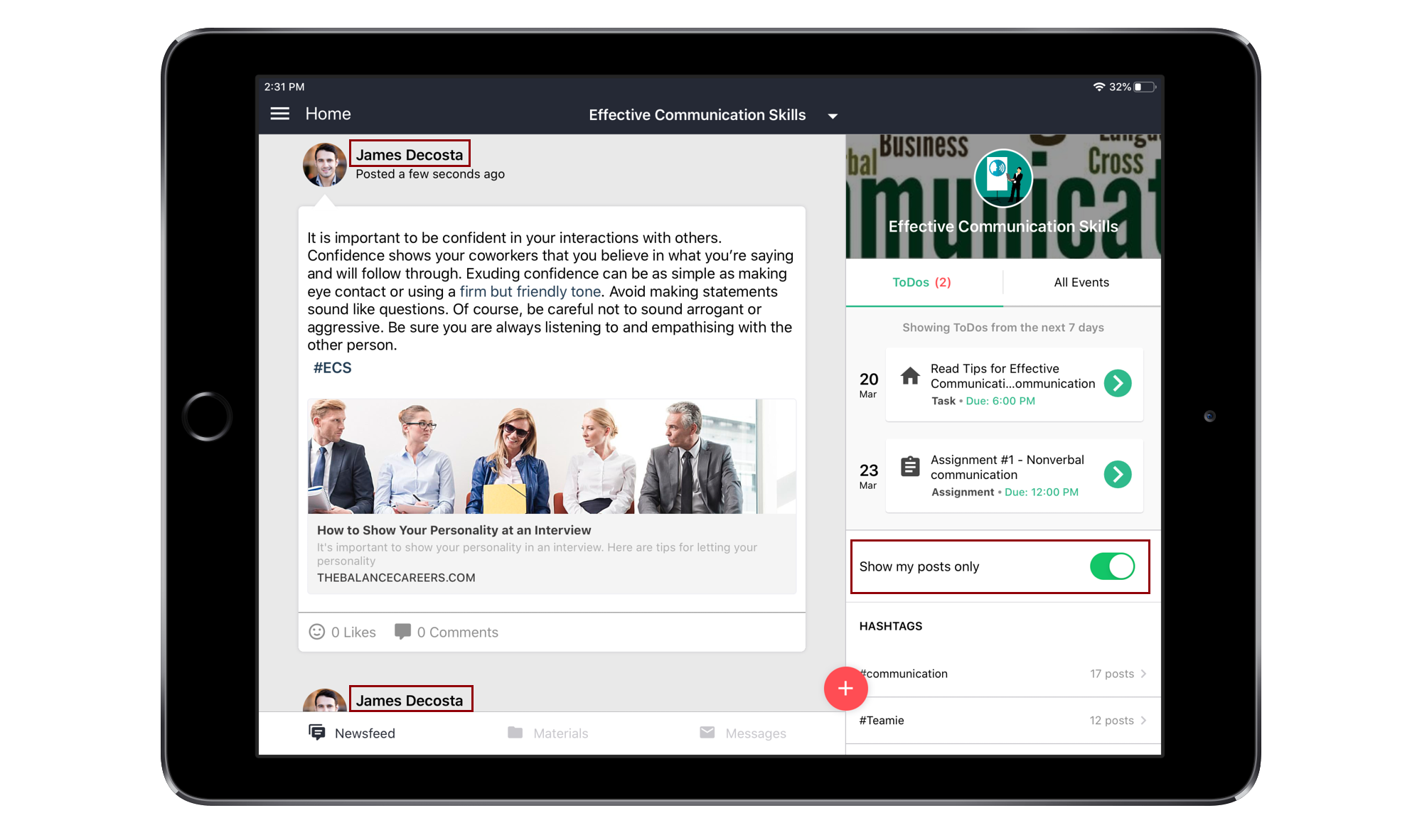
Task: Open 0 Comments on the post
Action: (x=457, y=632)
